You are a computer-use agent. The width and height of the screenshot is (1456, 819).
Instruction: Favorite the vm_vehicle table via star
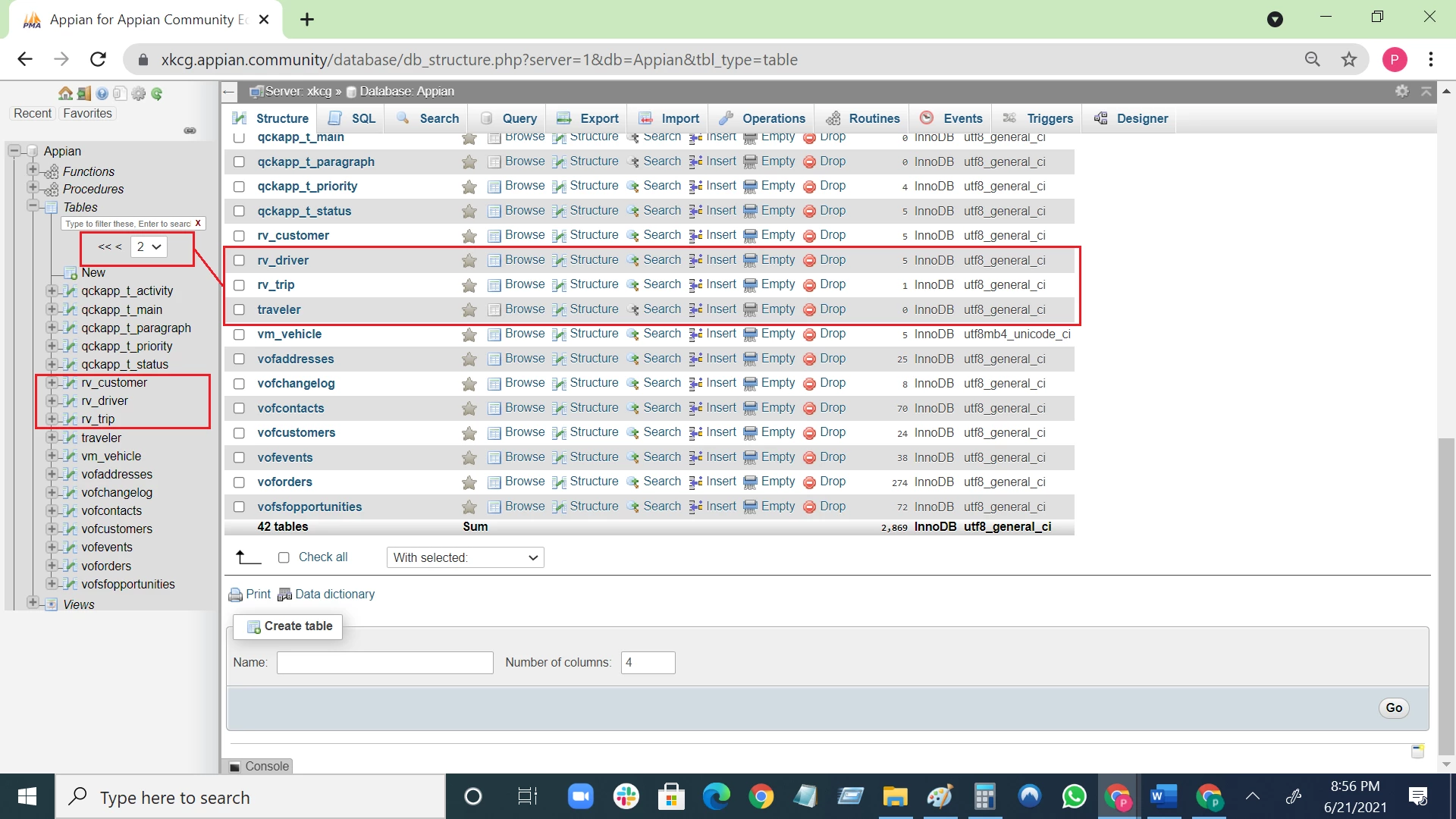(469, 334)
